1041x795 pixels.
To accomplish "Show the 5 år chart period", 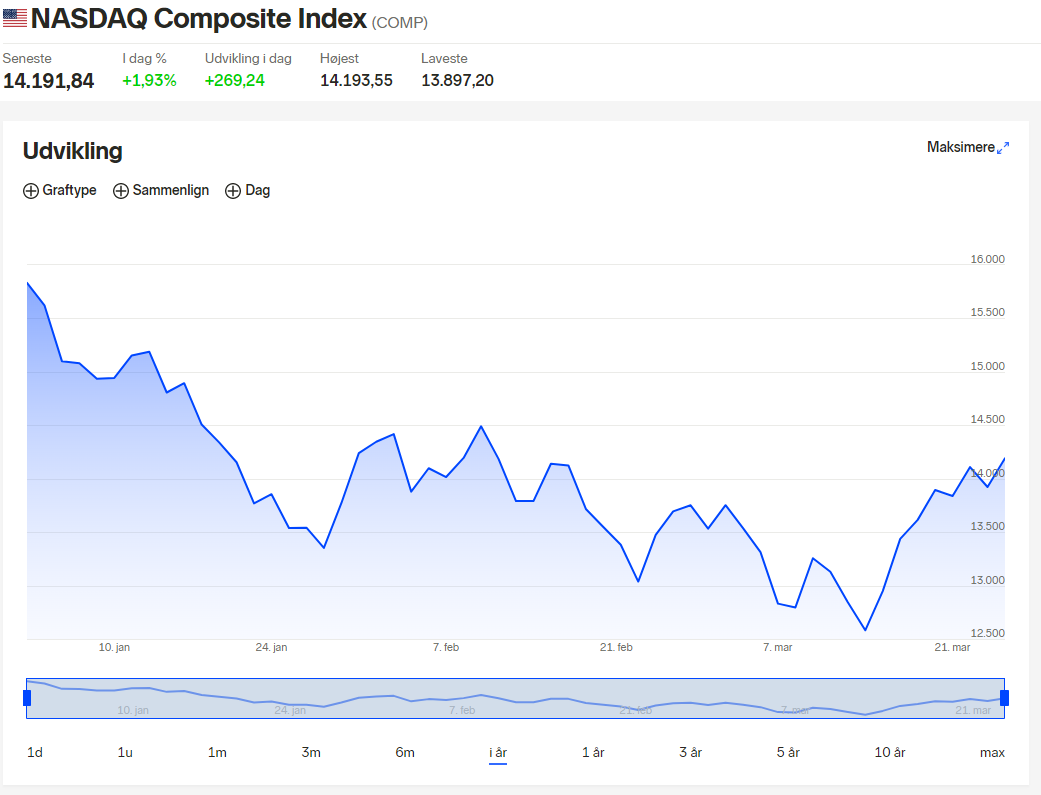I will point(788,752).
